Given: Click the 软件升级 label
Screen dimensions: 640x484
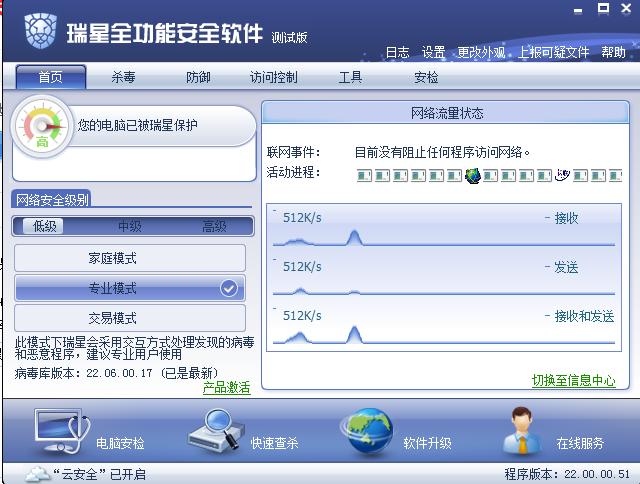Looking at the screenshot, I should (427, 443).
